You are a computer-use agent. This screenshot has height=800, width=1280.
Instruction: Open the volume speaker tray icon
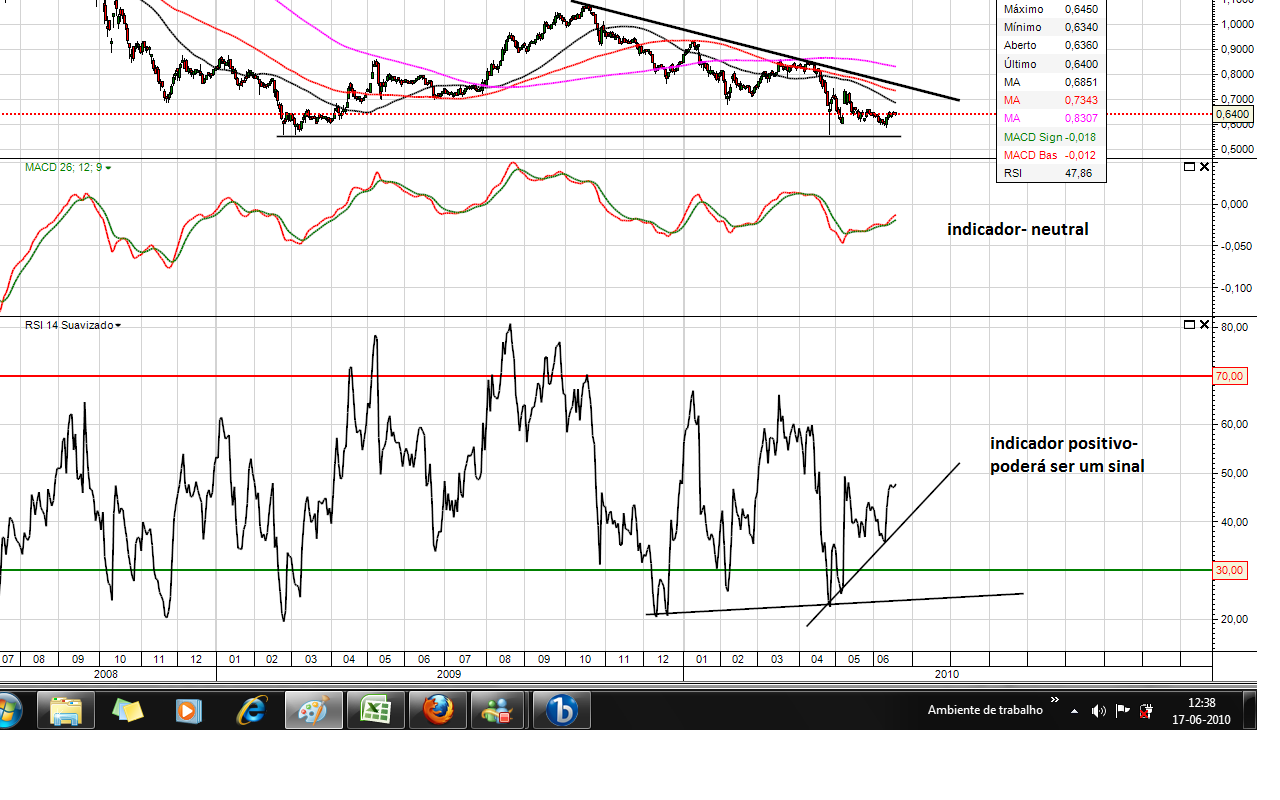tap(1099, 711)
